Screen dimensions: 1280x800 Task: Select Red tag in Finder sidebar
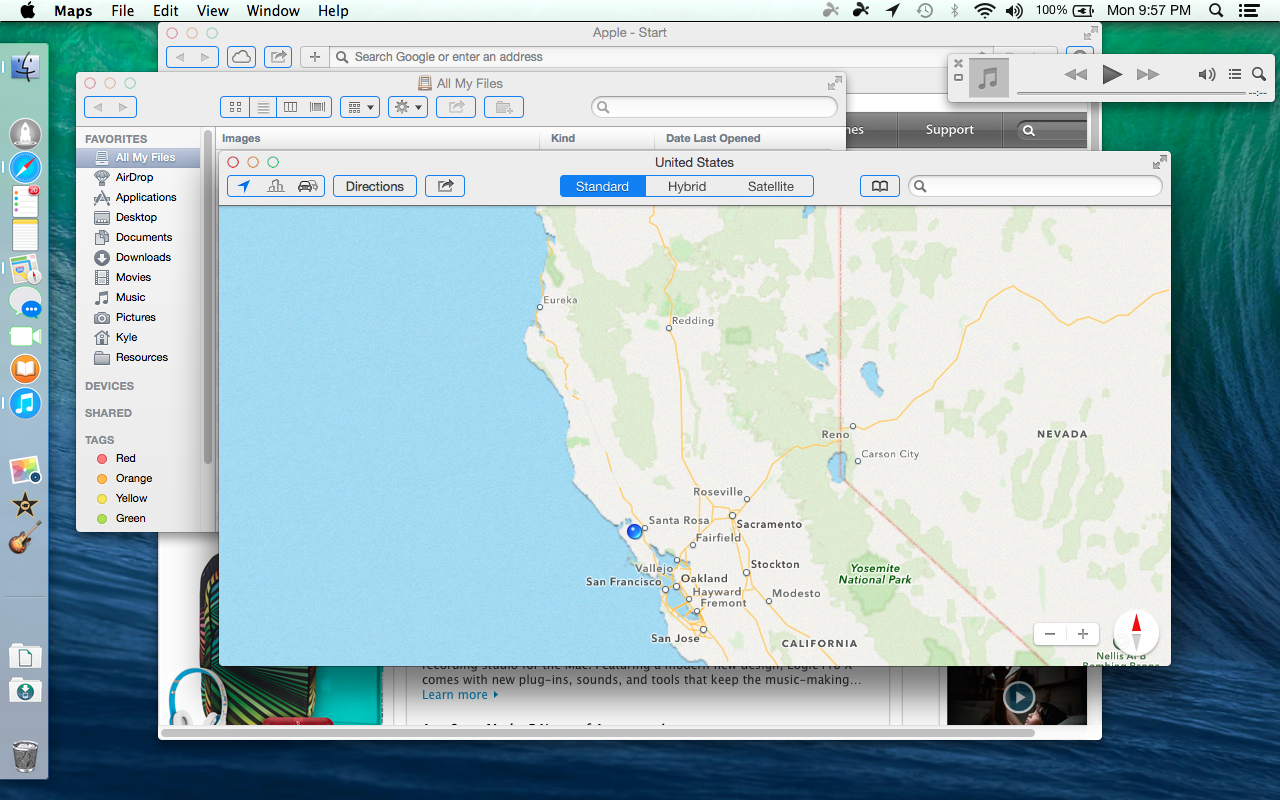click(125, 458)
